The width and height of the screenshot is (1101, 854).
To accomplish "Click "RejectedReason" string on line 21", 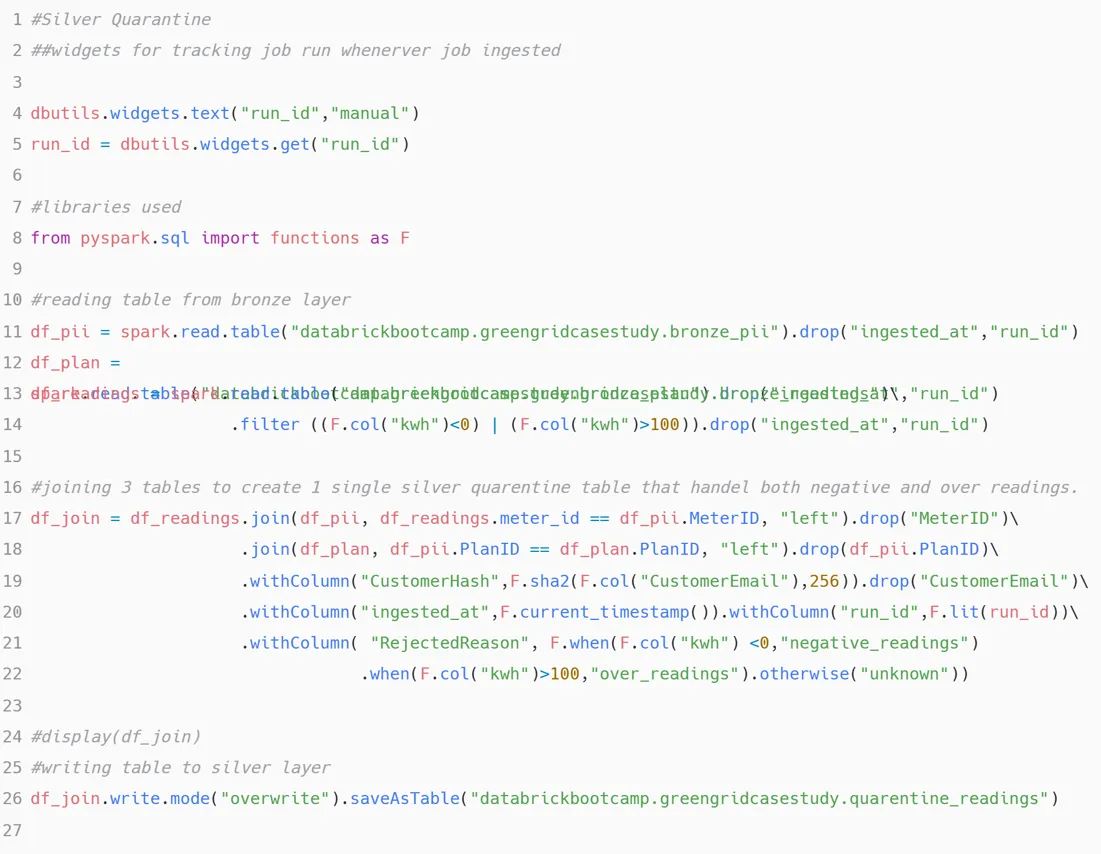I will [449, 643].
